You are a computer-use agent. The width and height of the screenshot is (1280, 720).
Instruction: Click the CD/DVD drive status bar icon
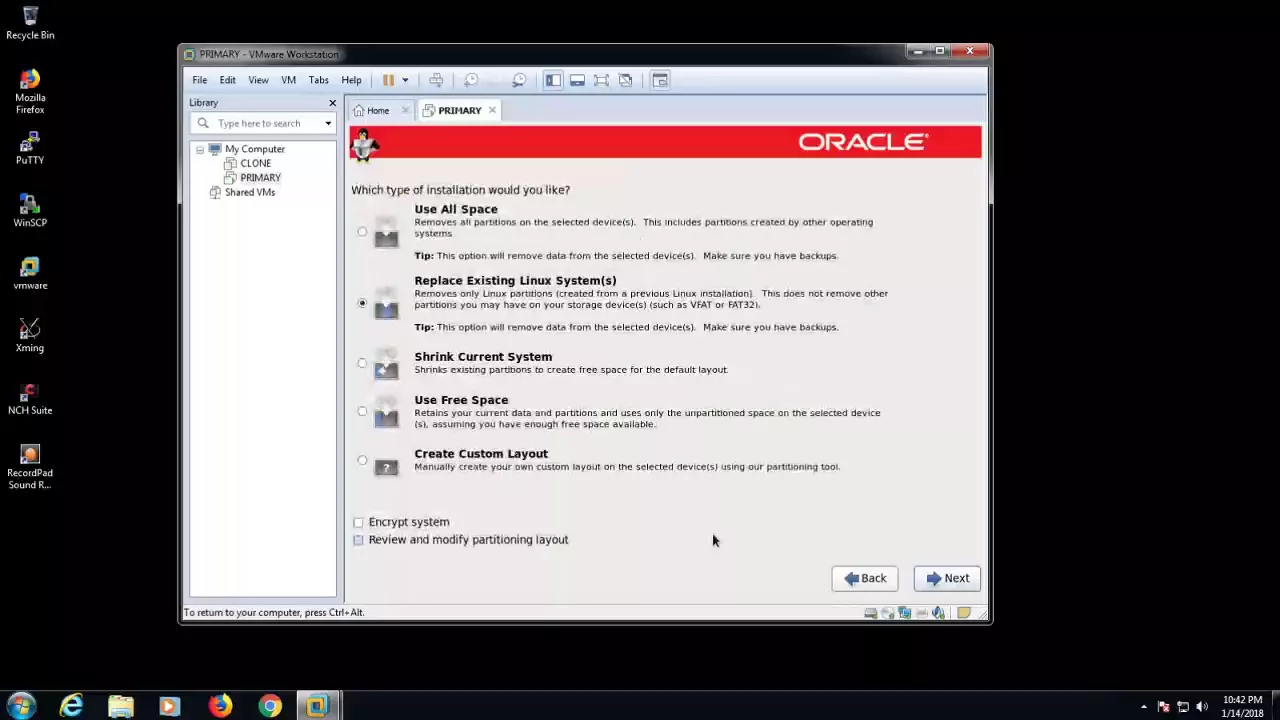point(887,613)
